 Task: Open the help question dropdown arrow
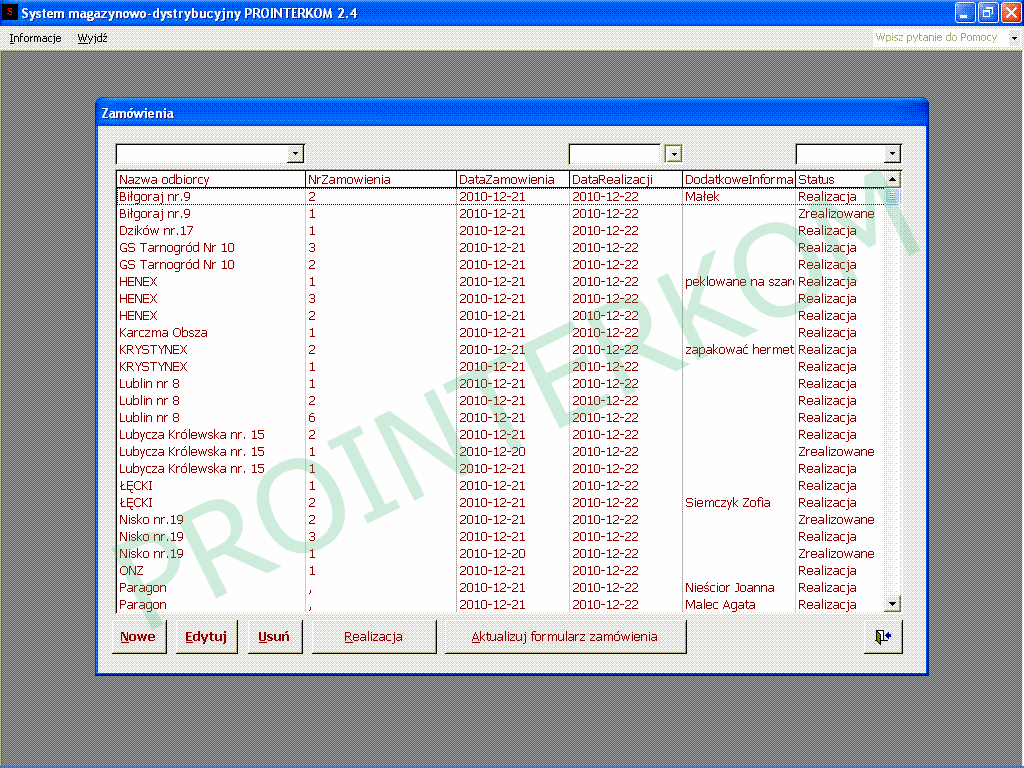(1013, 38)
